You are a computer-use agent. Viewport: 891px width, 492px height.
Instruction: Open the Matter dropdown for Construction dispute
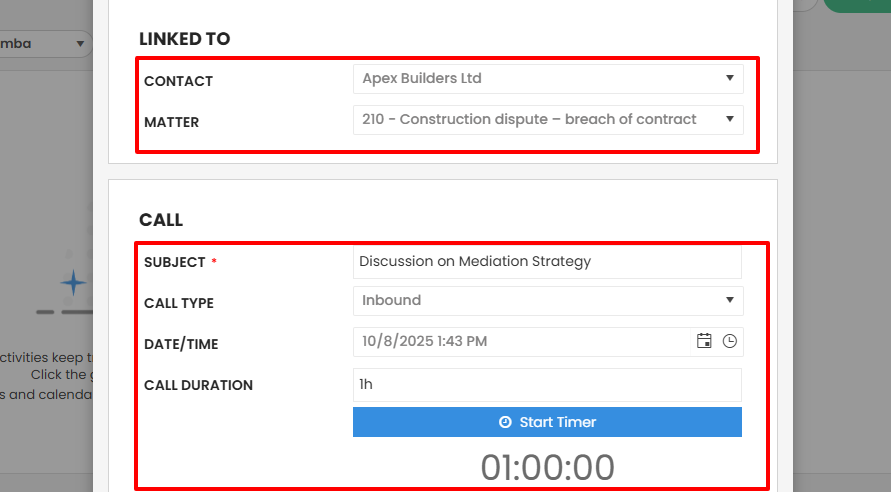tap(548, 120)
